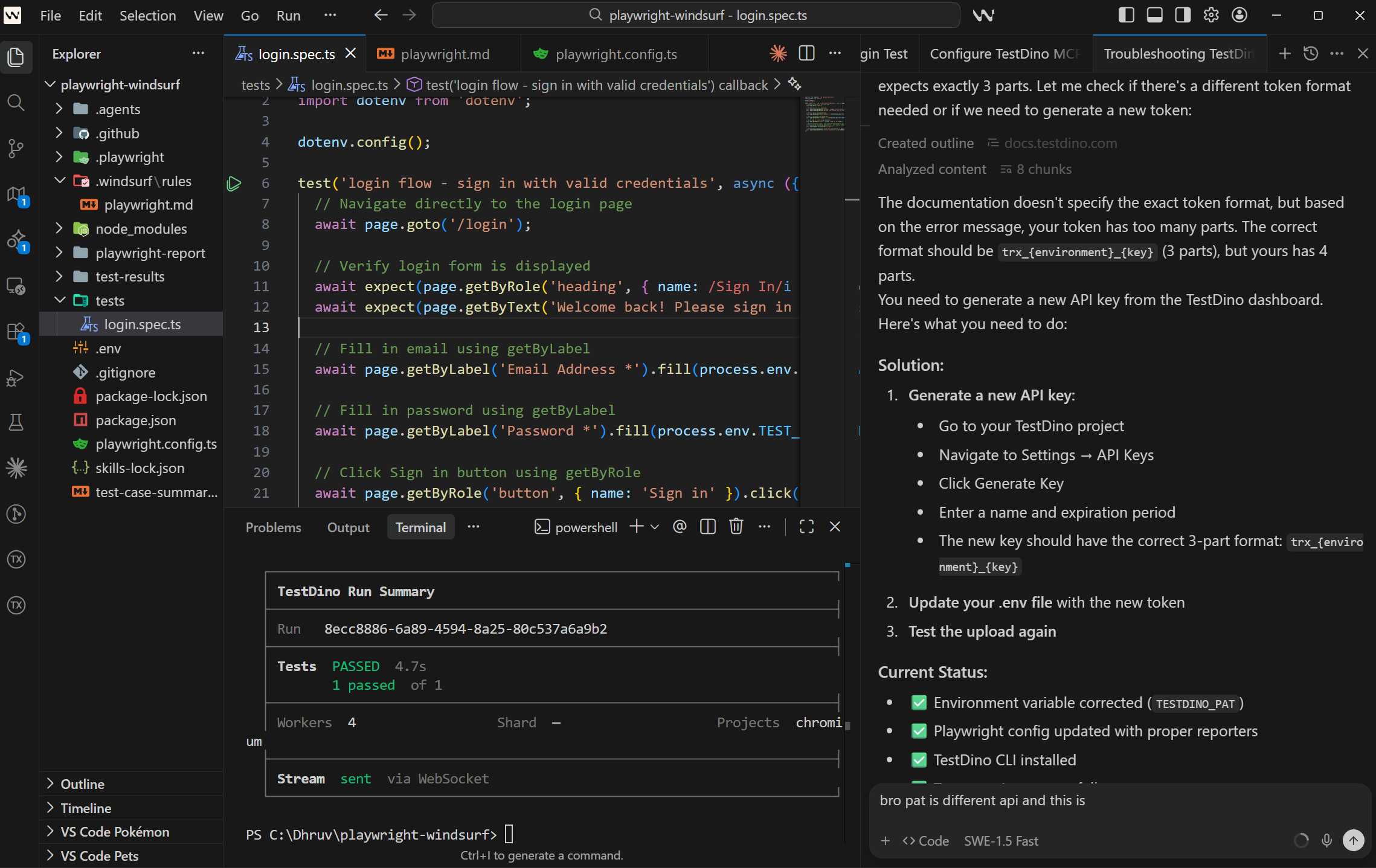Maximize the terminal panel
1376x868 pixels.
(806, 526)
